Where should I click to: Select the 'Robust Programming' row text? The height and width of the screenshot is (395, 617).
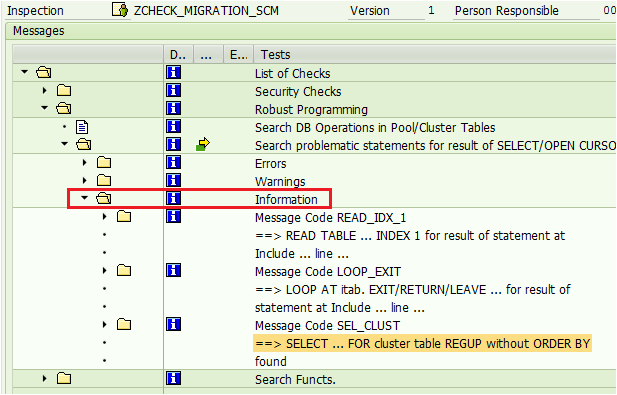tap(311, 110)
